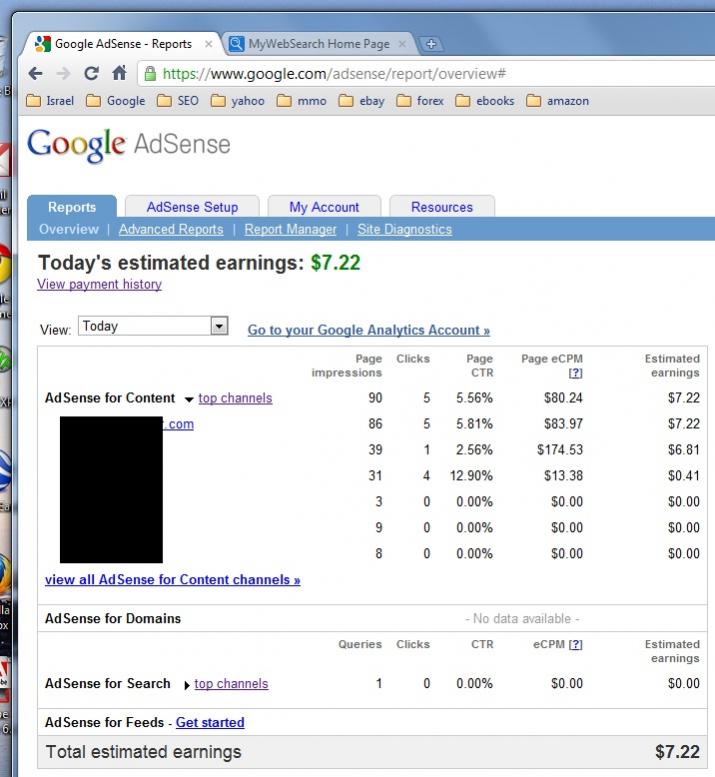This screenshot has width=715, height=777.
Task: Open the ebay bookmarks folder
Action: (362, 101)
